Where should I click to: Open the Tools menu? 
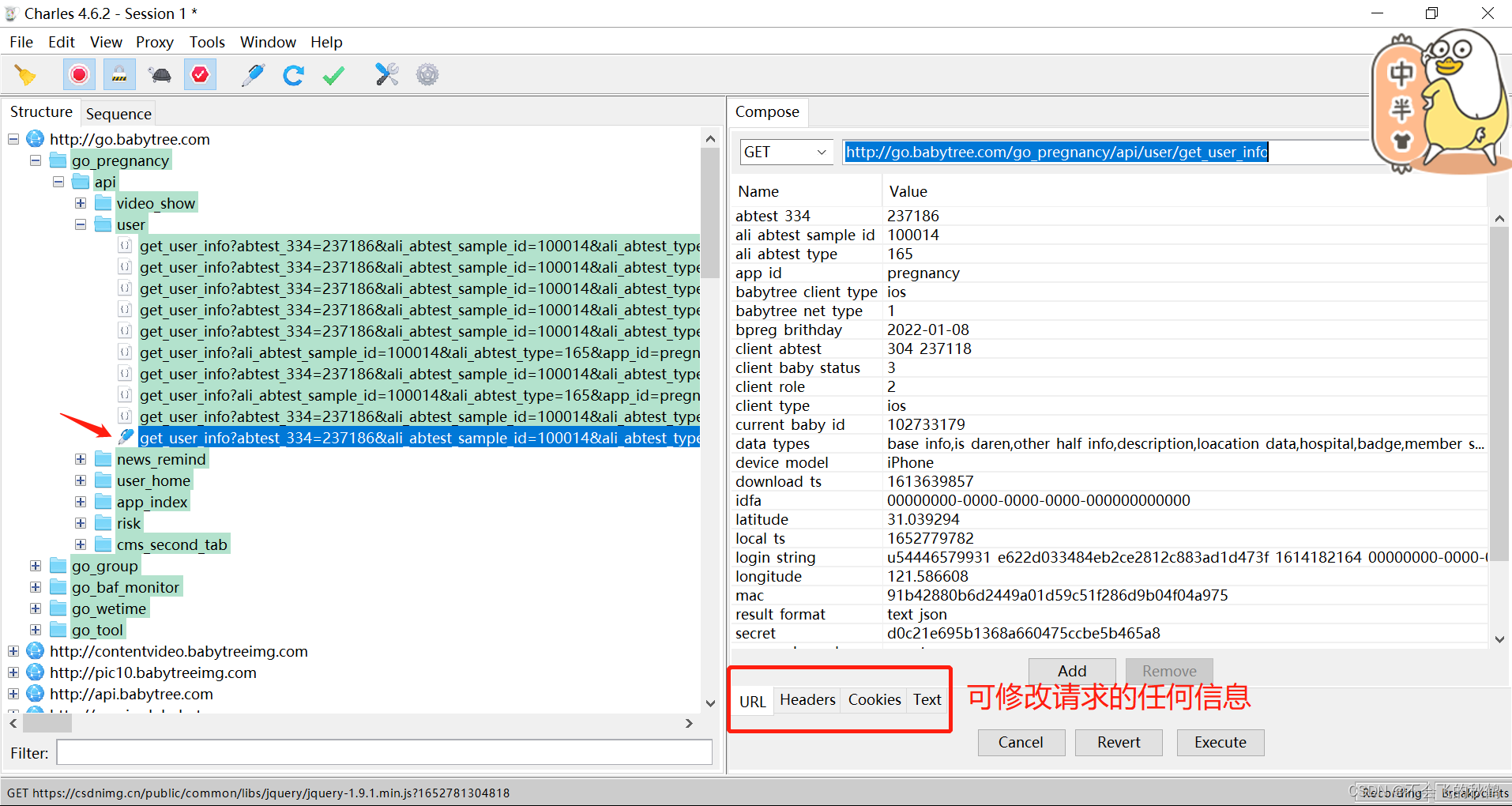click(x=207, y=42)
